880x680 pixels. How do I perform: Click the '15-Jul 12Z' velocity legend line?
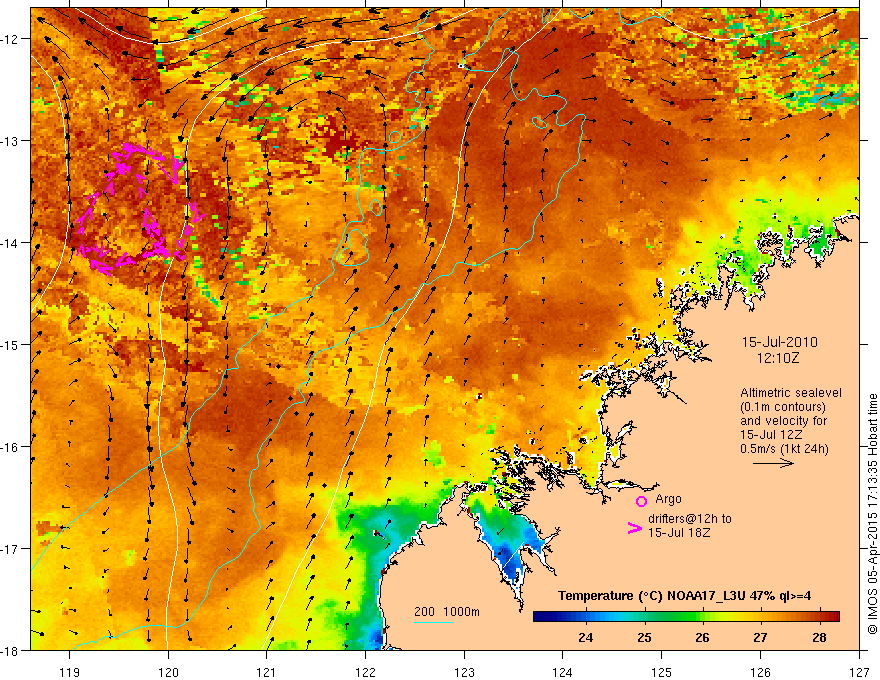pos(771,435)
